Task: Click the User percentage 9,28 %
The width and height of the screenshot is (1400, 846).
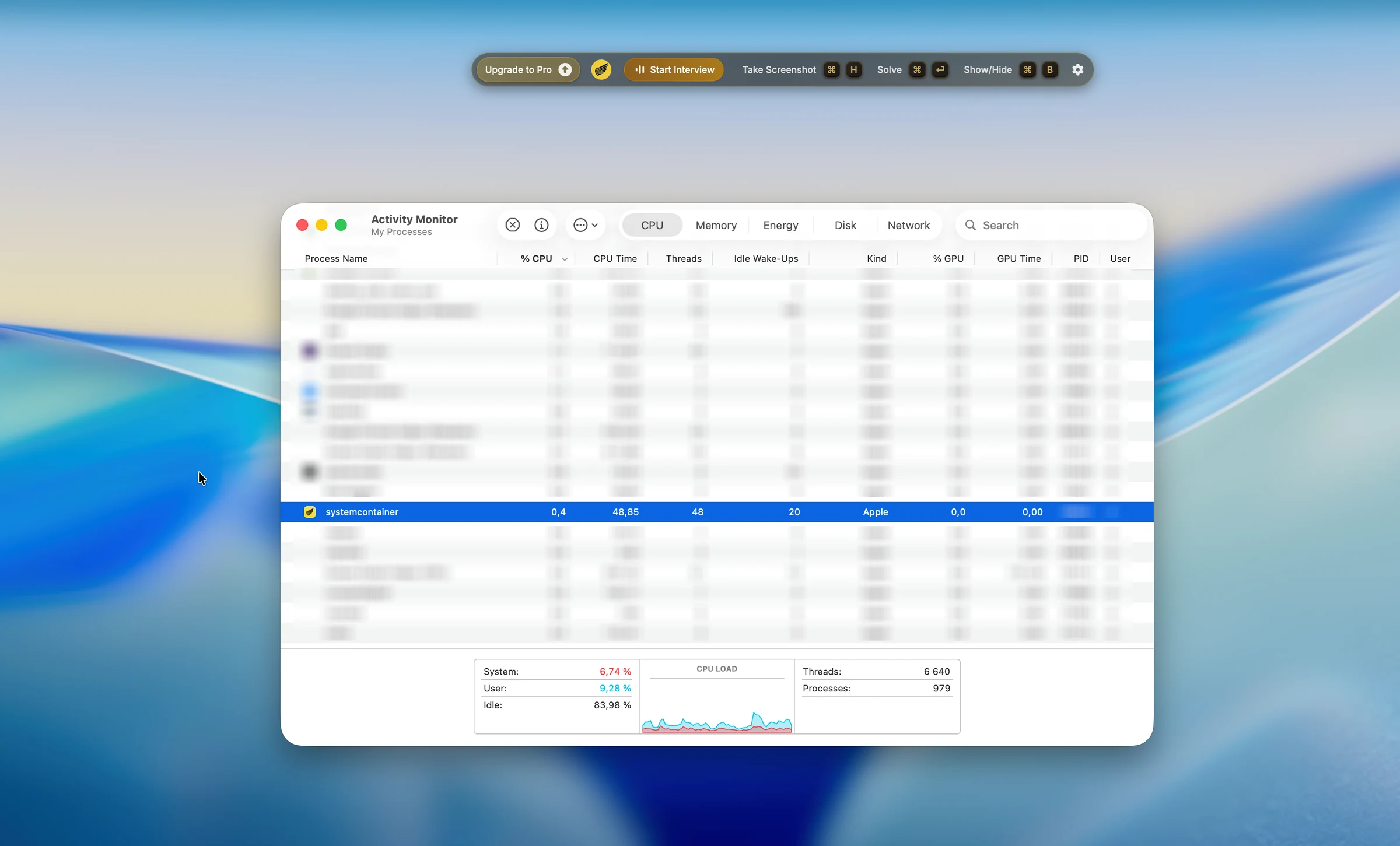Action: click(615, 689)
